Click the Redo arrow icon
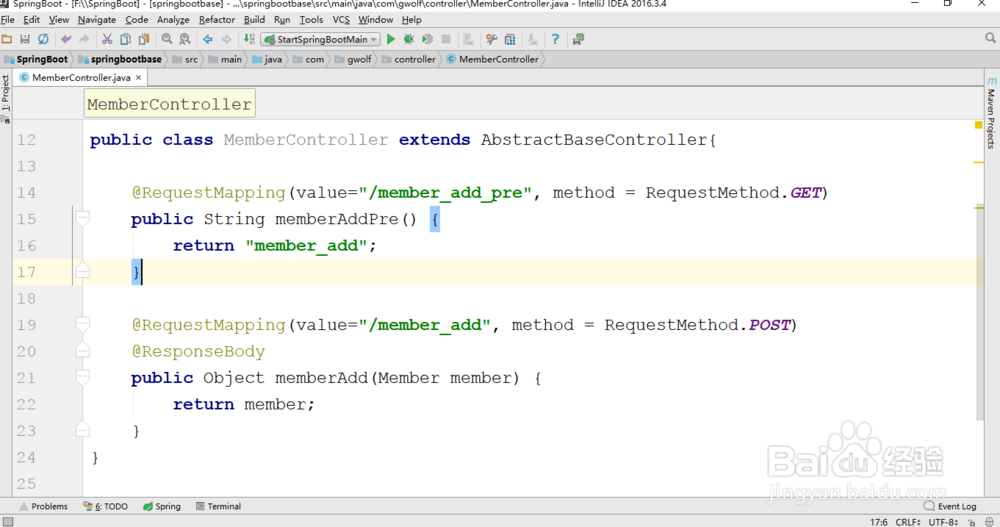Screen dimensions: 1000x527 point(84,40)
